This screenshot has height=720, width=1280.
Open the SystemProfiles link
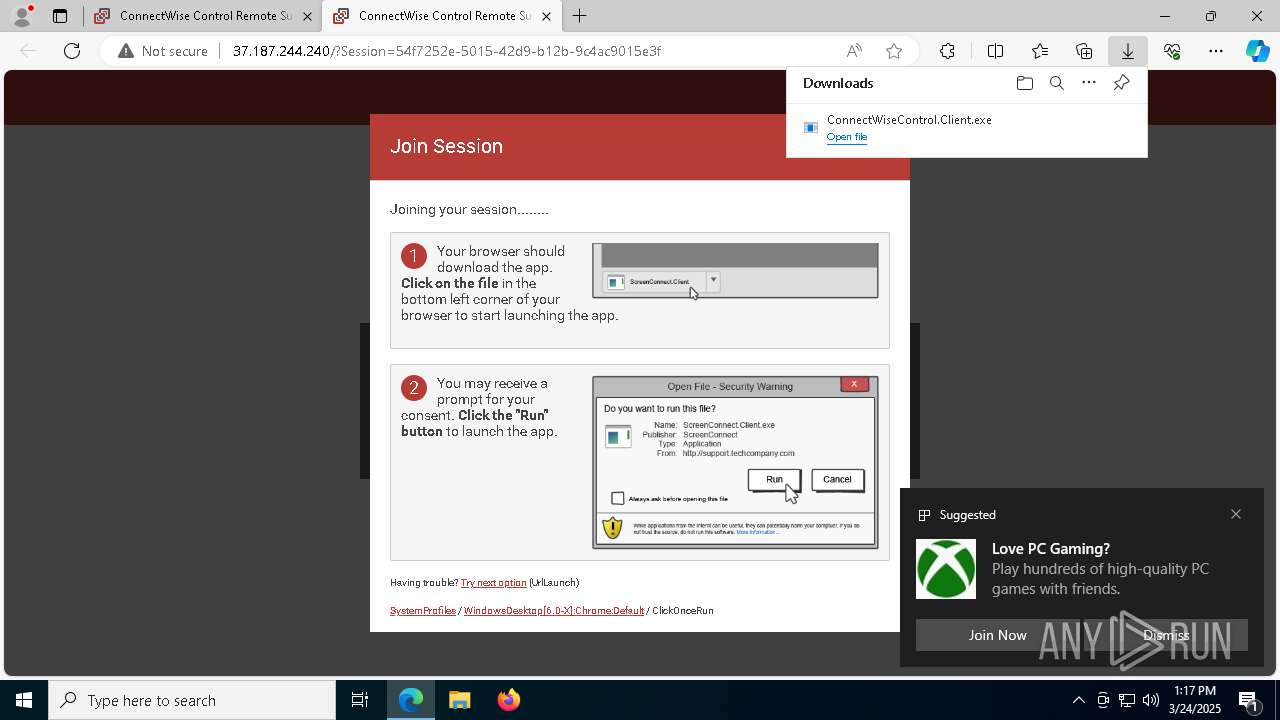tap(423, 611)
